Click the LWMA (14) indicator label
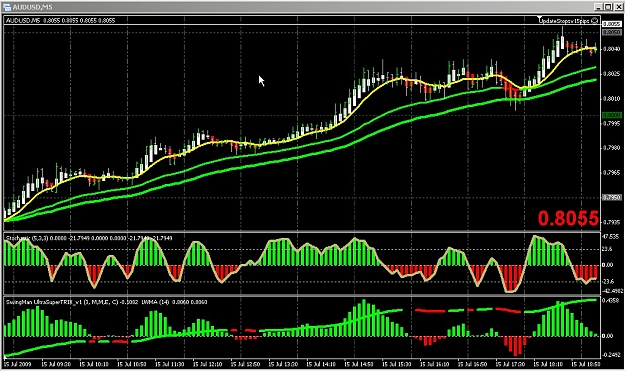625x371 pixels. click(174, 302)
